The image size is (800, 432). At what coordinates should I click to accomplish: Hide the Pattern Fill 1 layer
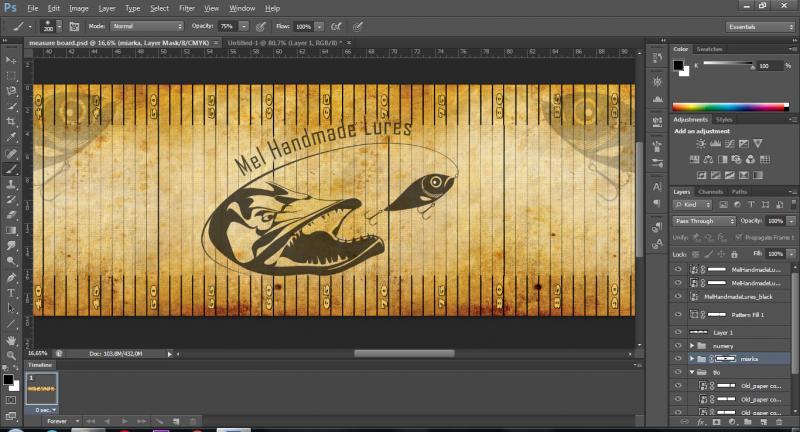click(679, 313)
